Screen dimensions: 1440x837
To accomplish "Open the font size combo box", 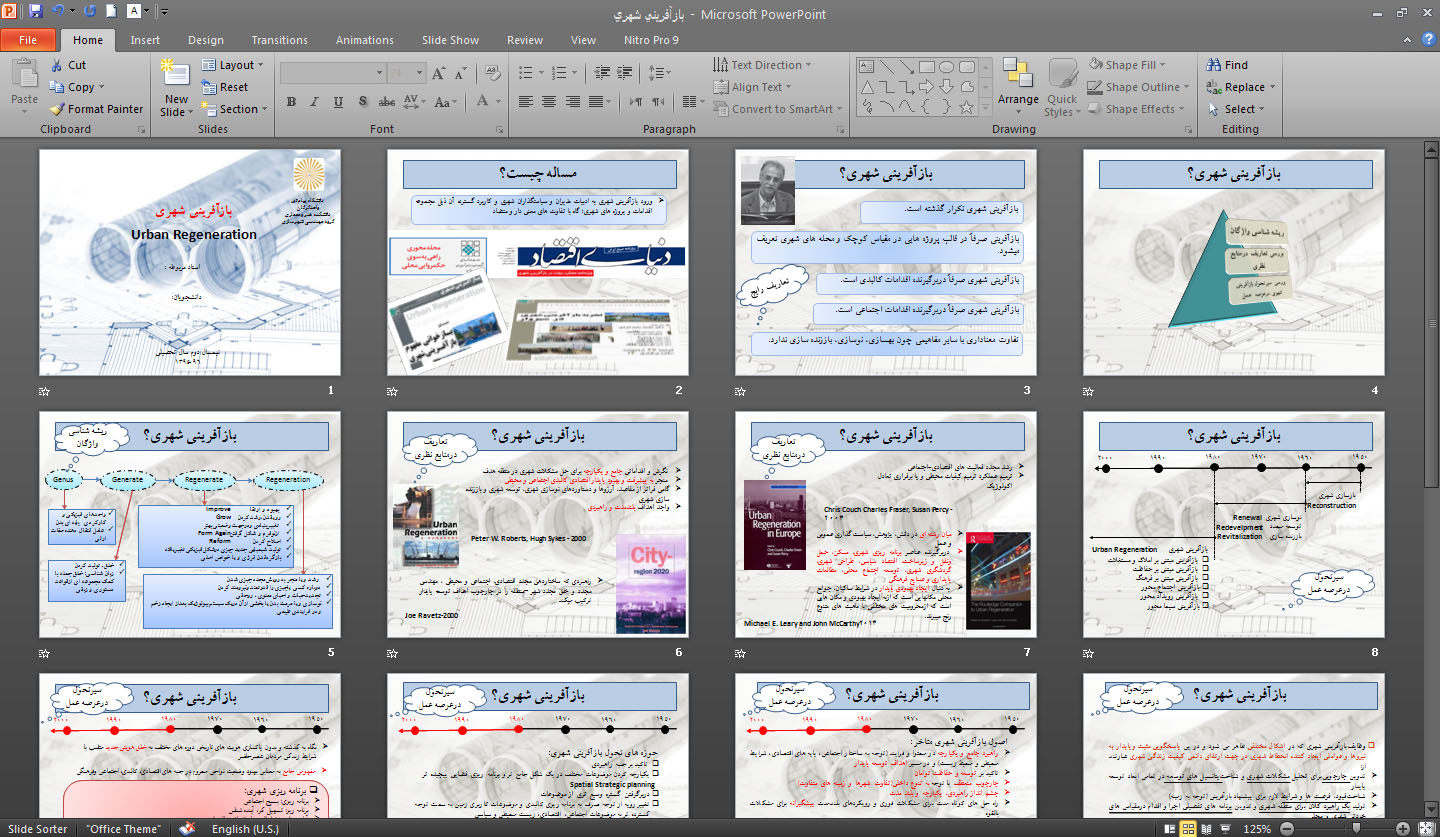I will tap(407, 73).
